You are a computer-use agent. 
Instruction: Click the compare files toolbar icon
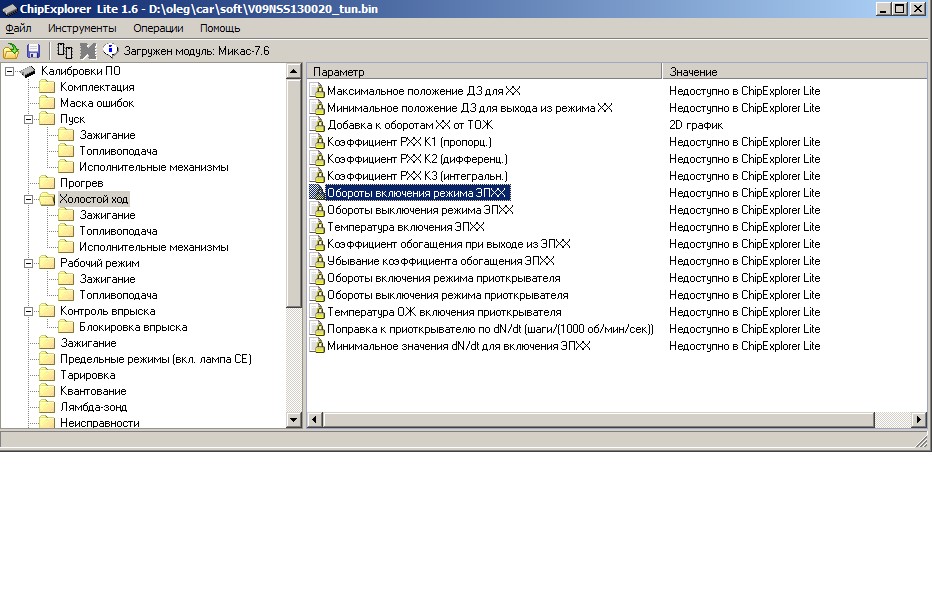(65, 50)
